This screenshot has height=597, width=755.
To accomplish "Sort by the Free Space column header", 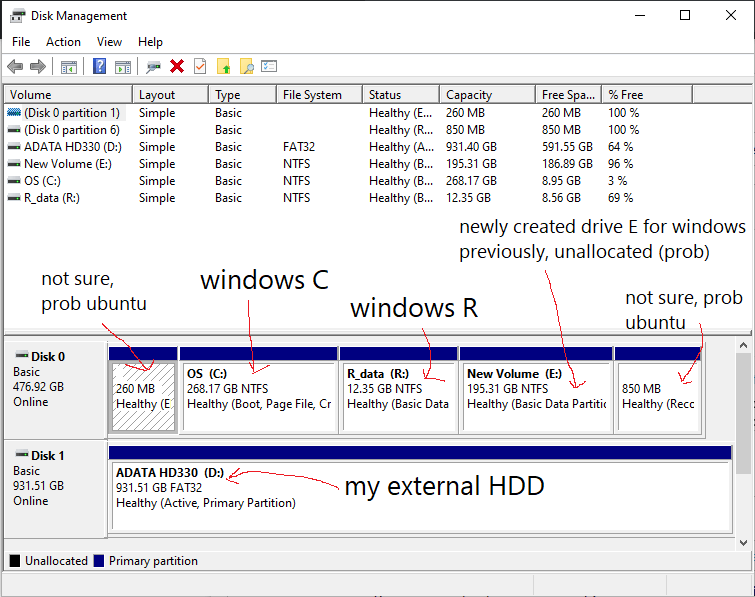I will [569, 95].
